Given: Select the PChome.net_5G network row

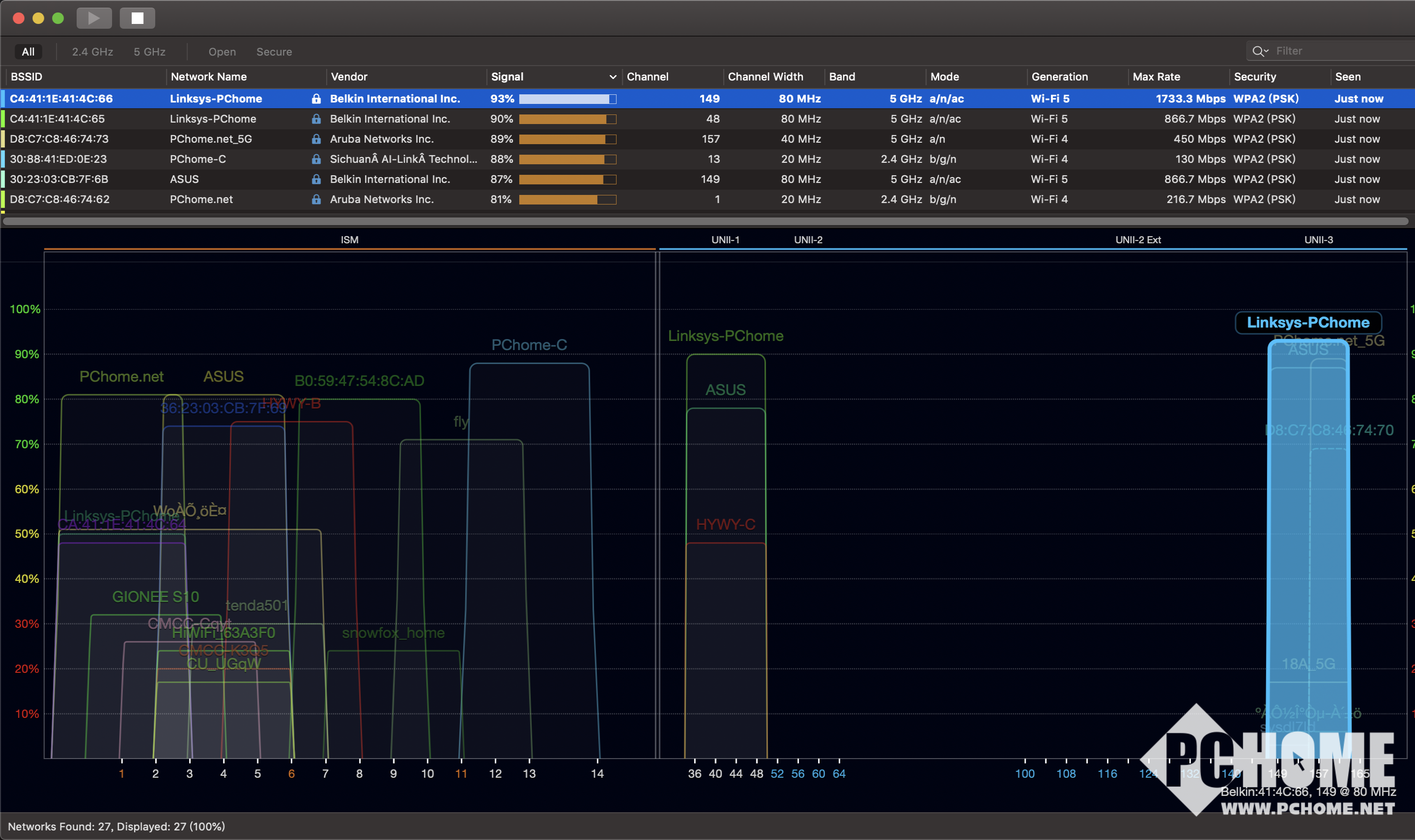Looking at the screenshot, I should 707,139.
